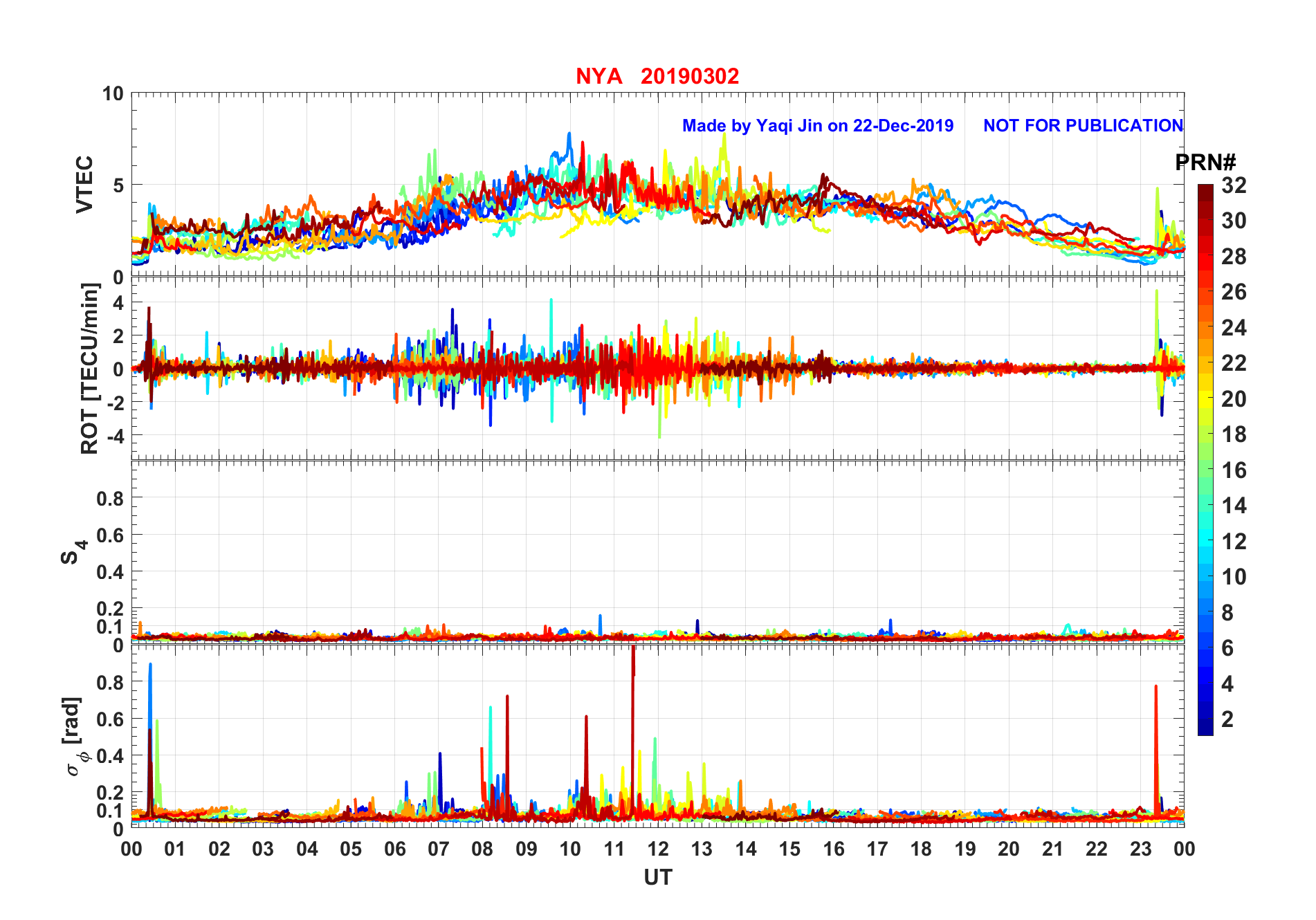
Task: Click colorbar tick label 18
Action: 1234,434
